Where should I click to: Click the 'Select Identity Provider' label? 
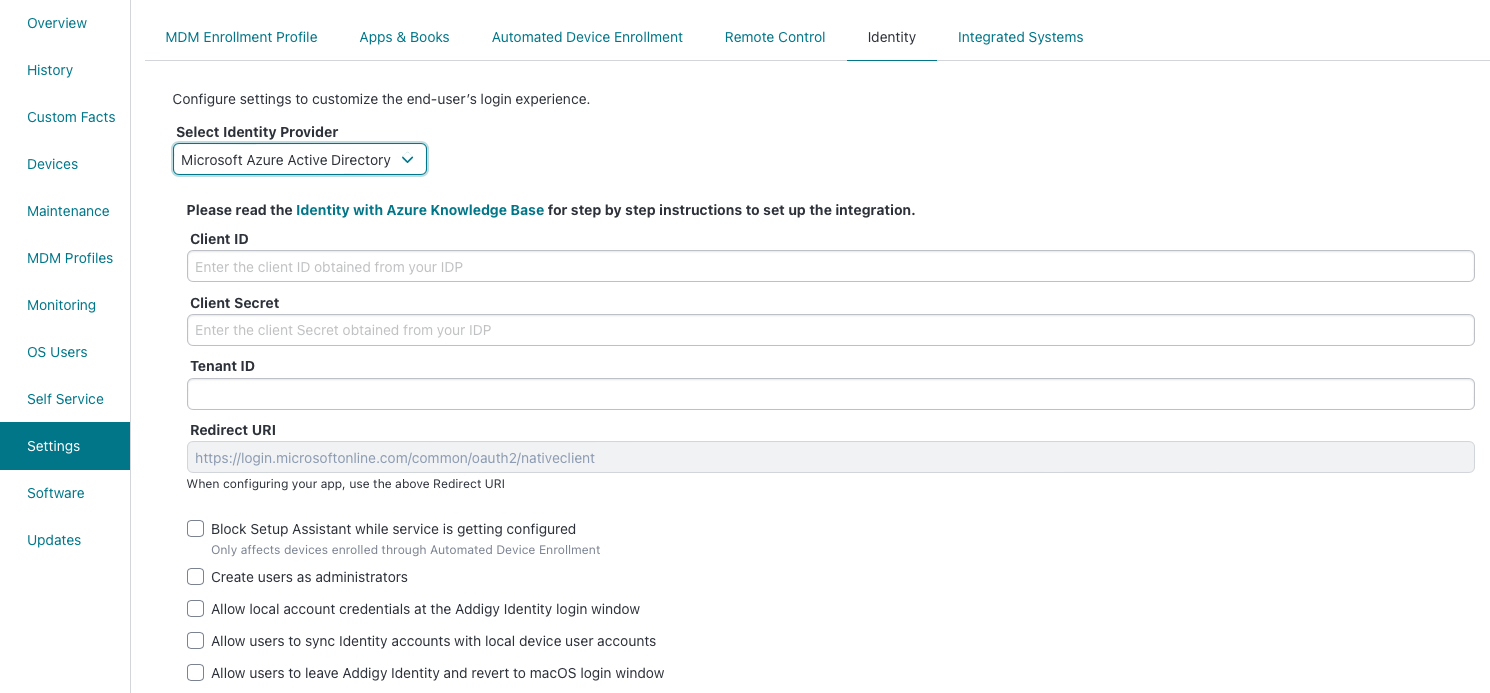point(257,132)
